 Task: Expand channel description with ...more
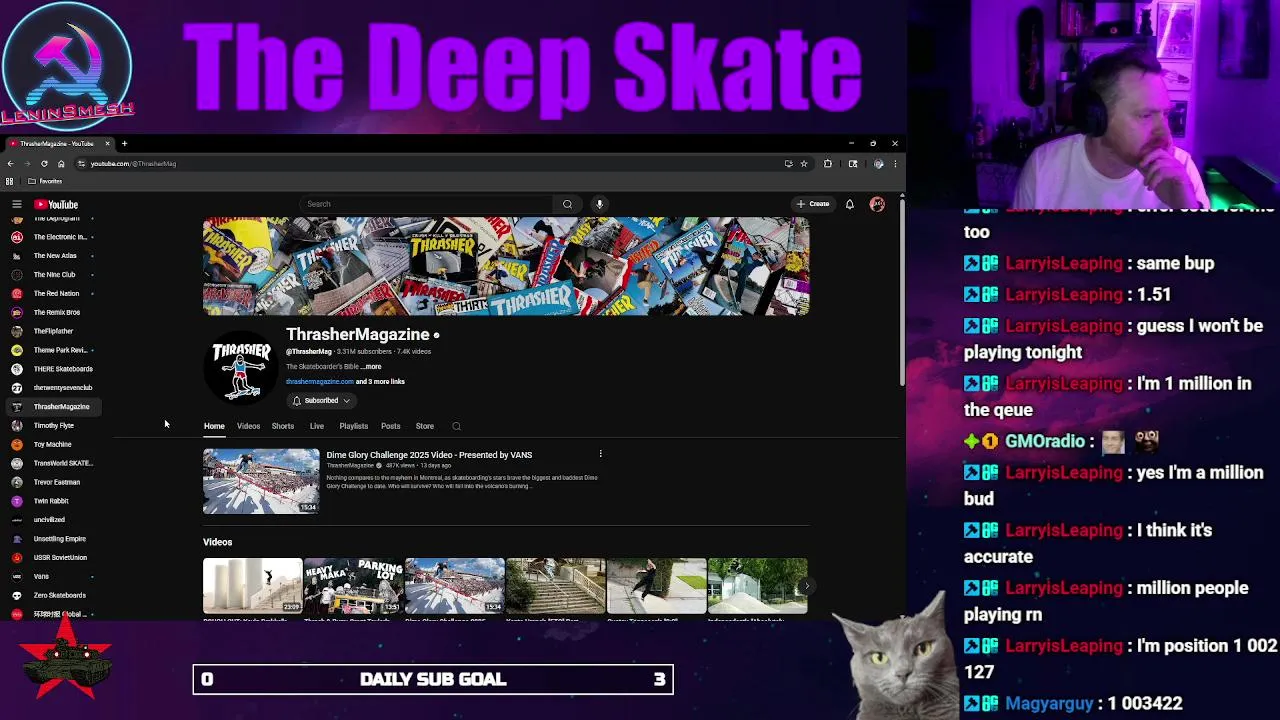click(x=371, y=367)
